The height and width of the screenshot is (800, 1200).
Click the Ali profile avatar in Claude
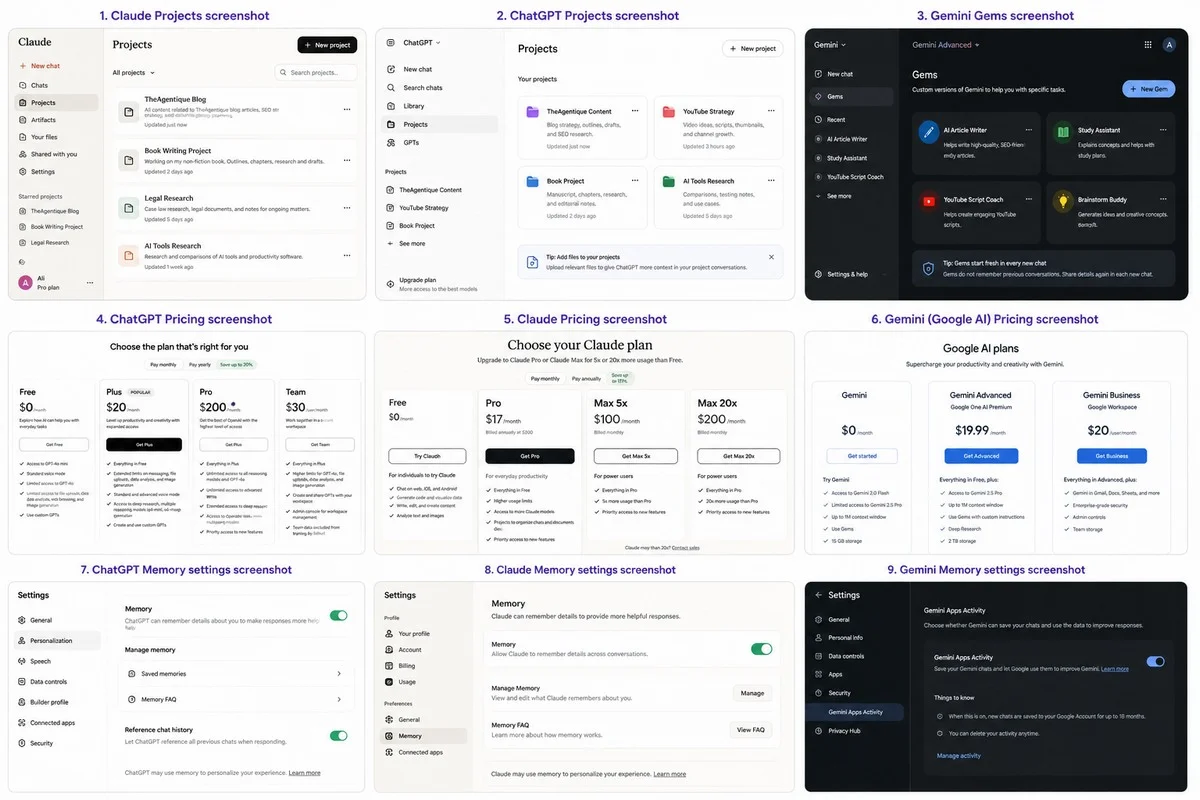coord(25,283)
